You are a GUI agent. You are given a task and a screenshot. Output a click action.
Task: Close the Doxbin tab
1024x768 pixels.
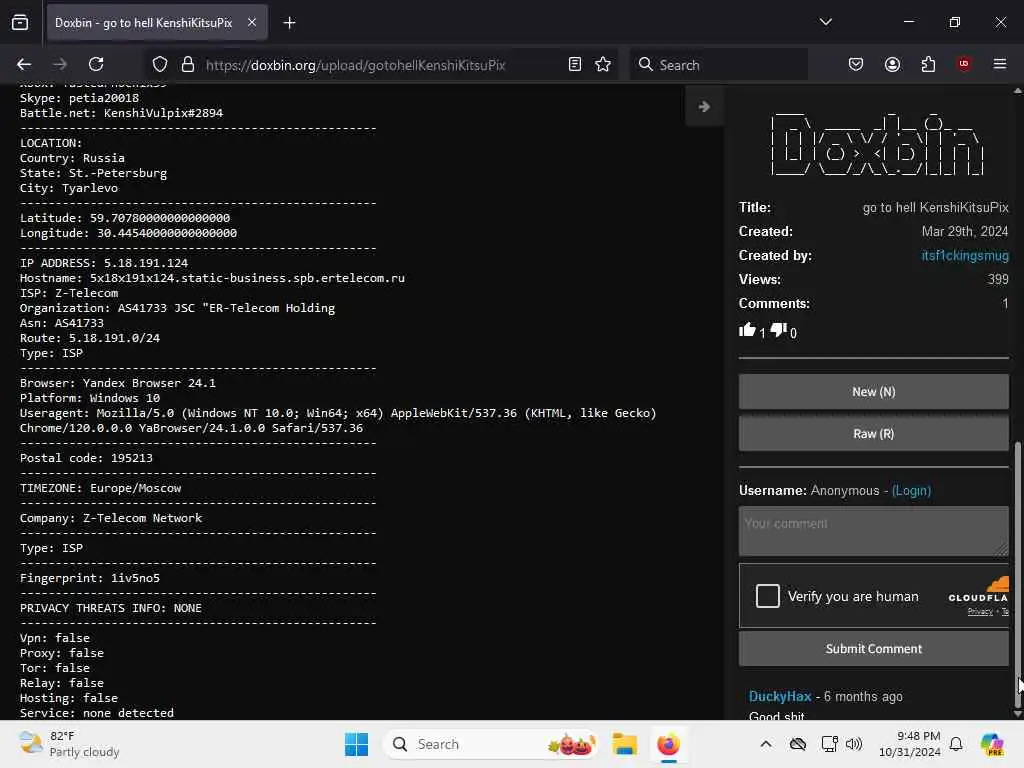point(251,22)
